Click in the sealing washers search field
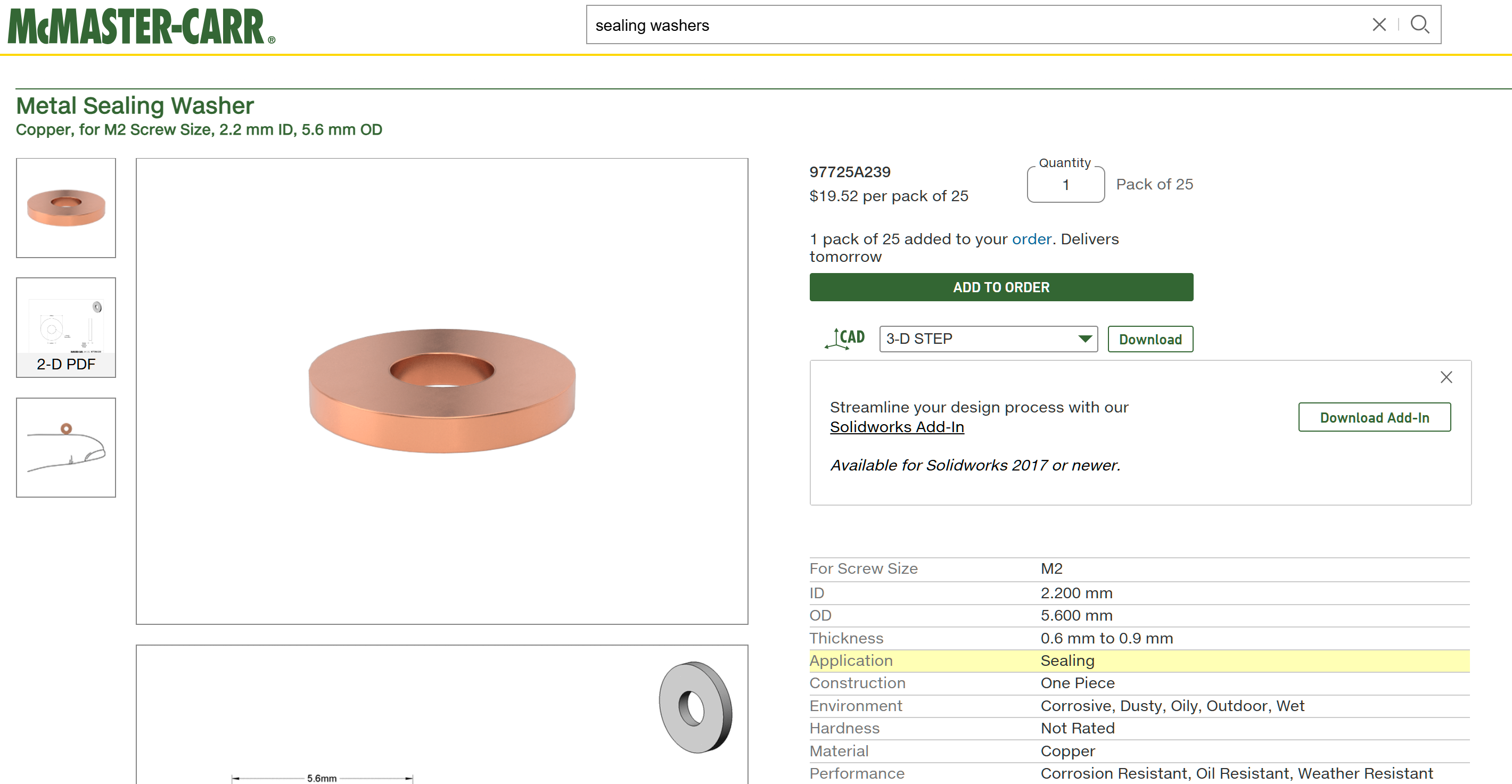The width and height of the screenshot is (1512, 784). (x=974, y=25)
